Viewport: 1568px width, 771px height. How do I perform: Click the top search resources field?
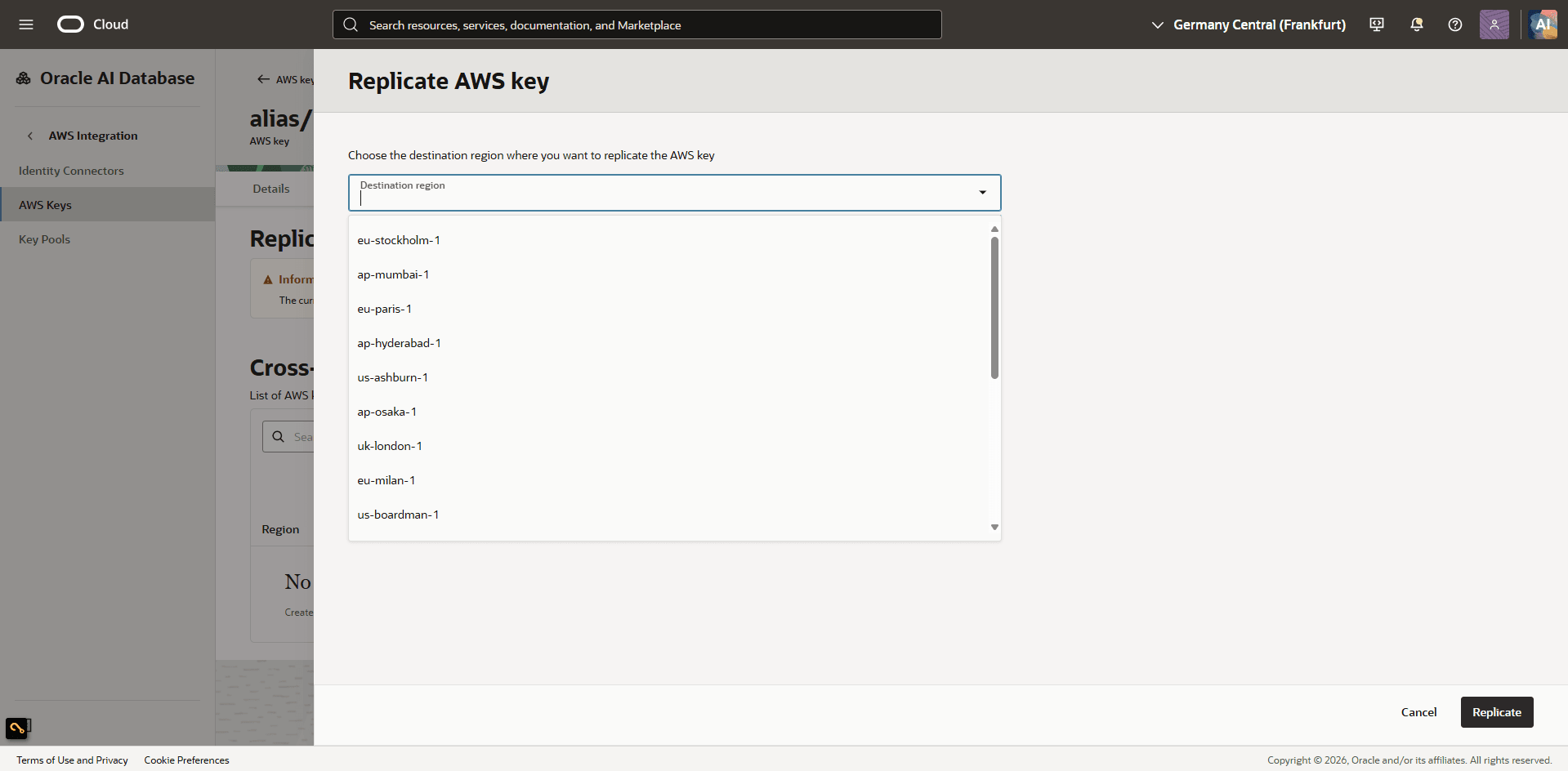click(637, 25)
